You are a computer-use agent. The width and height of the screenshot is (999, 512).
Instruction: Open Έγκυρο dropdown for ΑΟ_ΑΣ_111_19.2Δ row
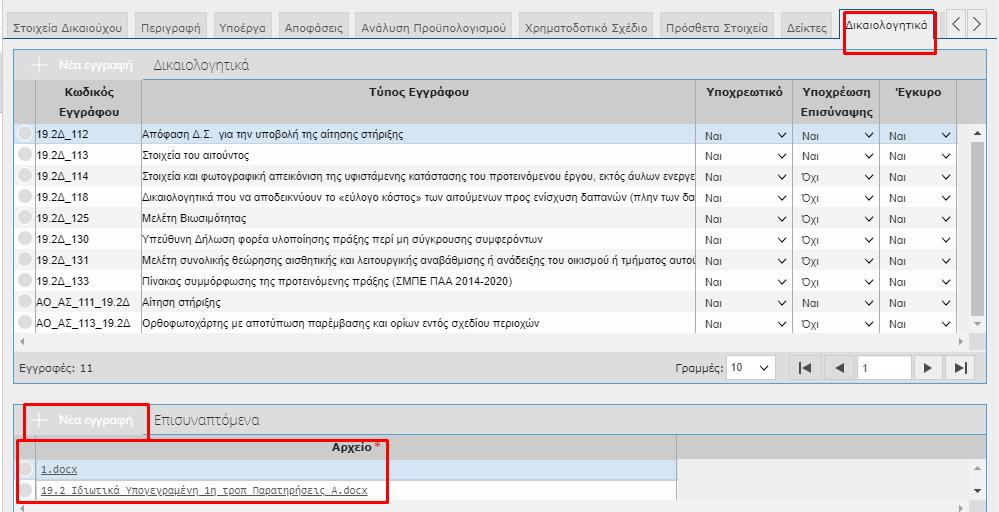[x=919, y=303]
